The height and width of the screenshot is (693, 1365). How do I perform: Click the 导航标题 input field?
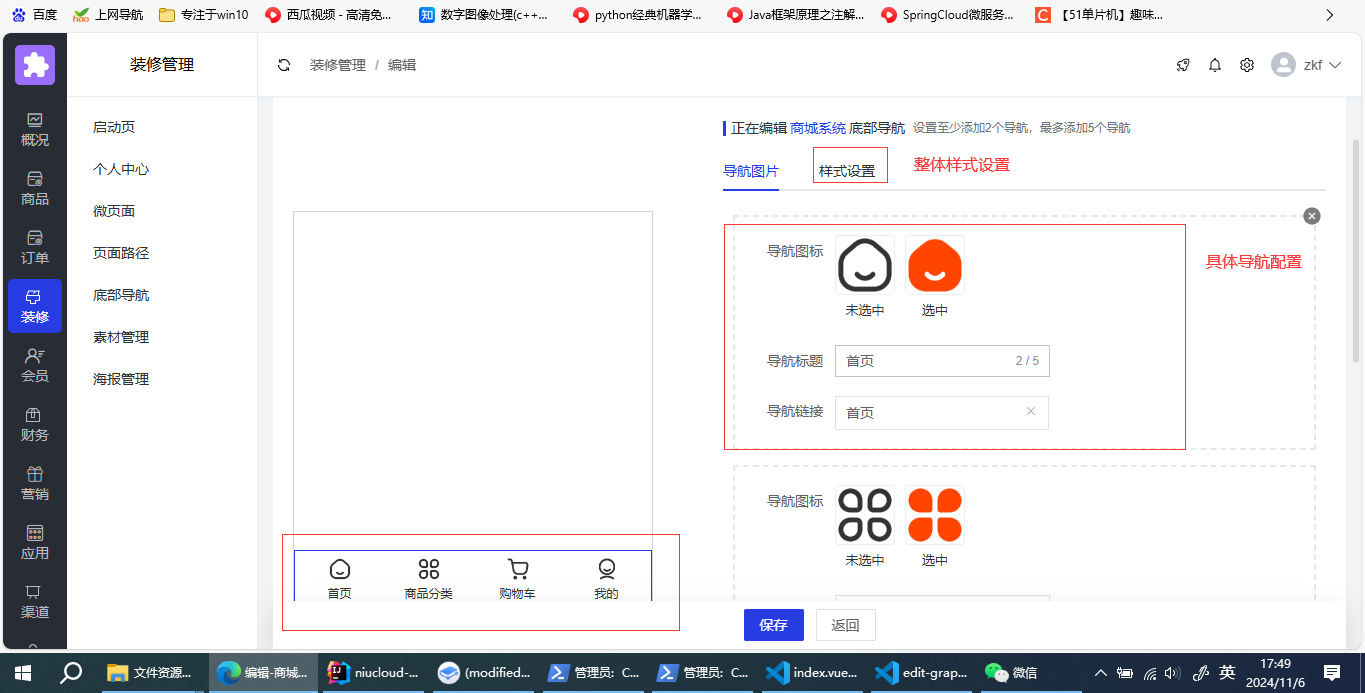(925, 361)
